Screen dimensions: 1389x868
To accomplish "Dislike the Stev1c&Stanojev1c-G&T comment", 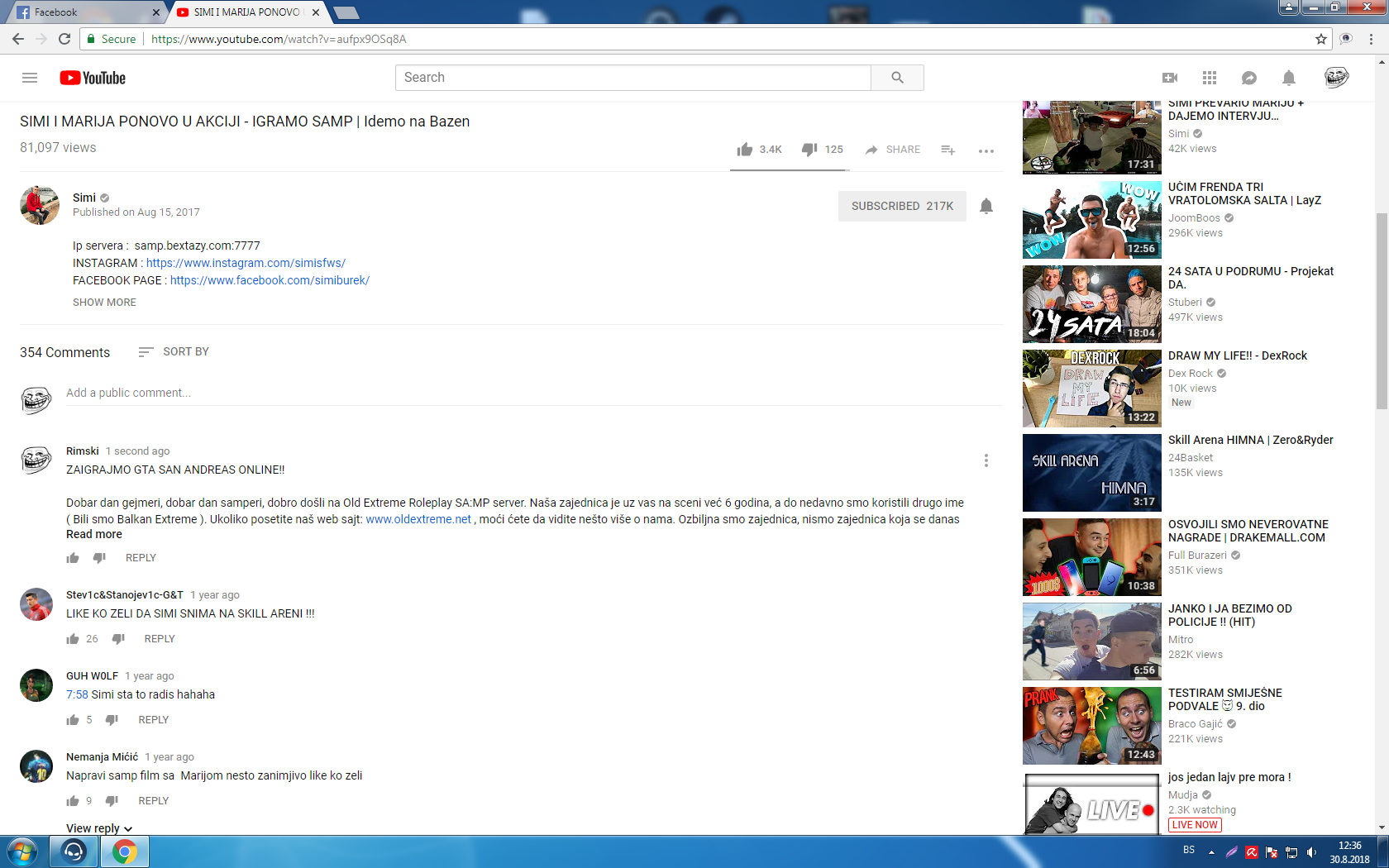I will (118, 639).
